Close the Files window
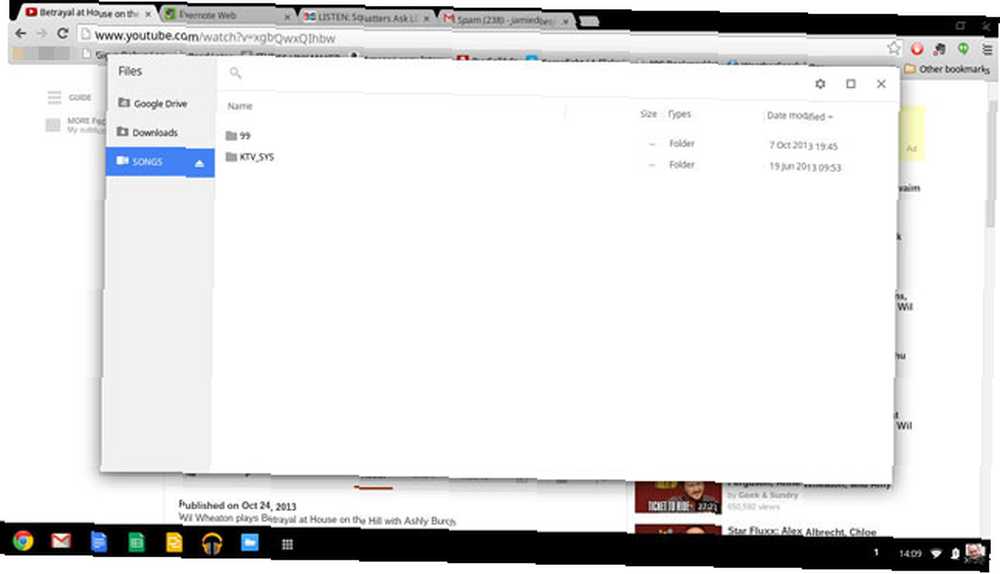 [x=881, y=84]
